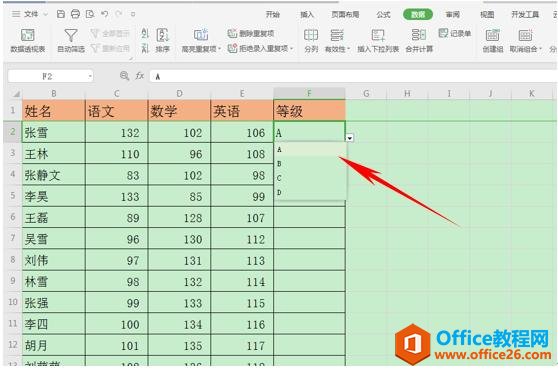Open 合并计算 consolidate tool
558x372 pixels.
pos(419,41)
